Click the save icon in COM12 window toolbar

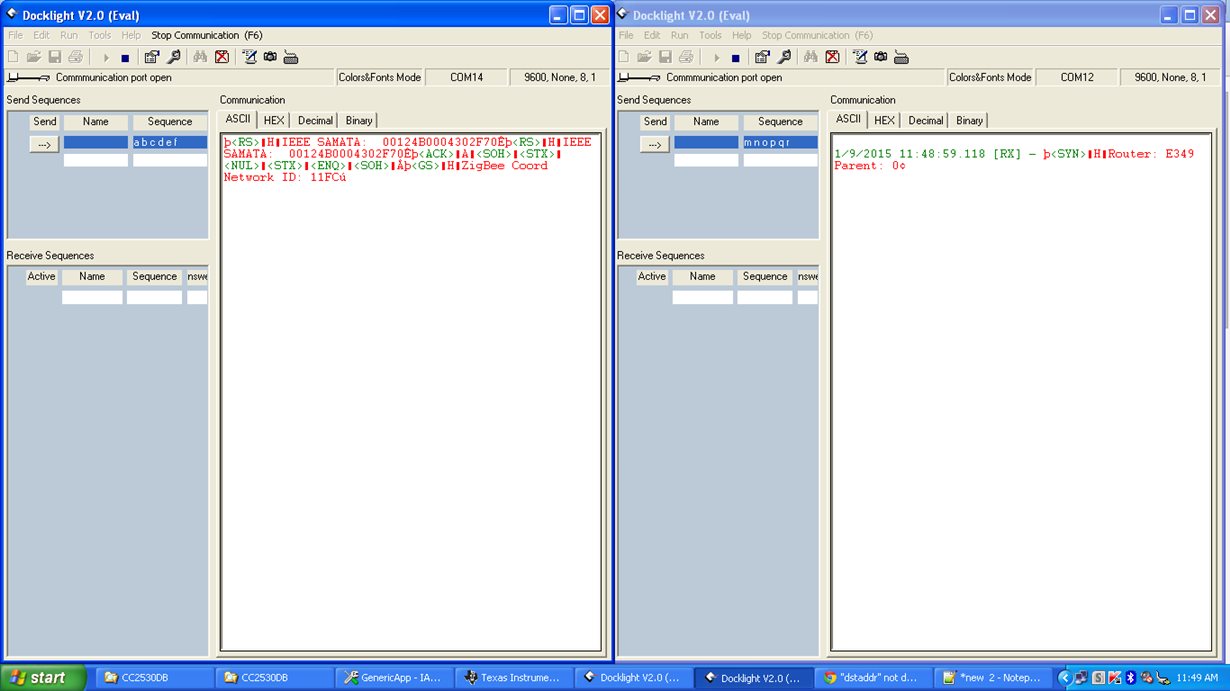click(665, 57)
